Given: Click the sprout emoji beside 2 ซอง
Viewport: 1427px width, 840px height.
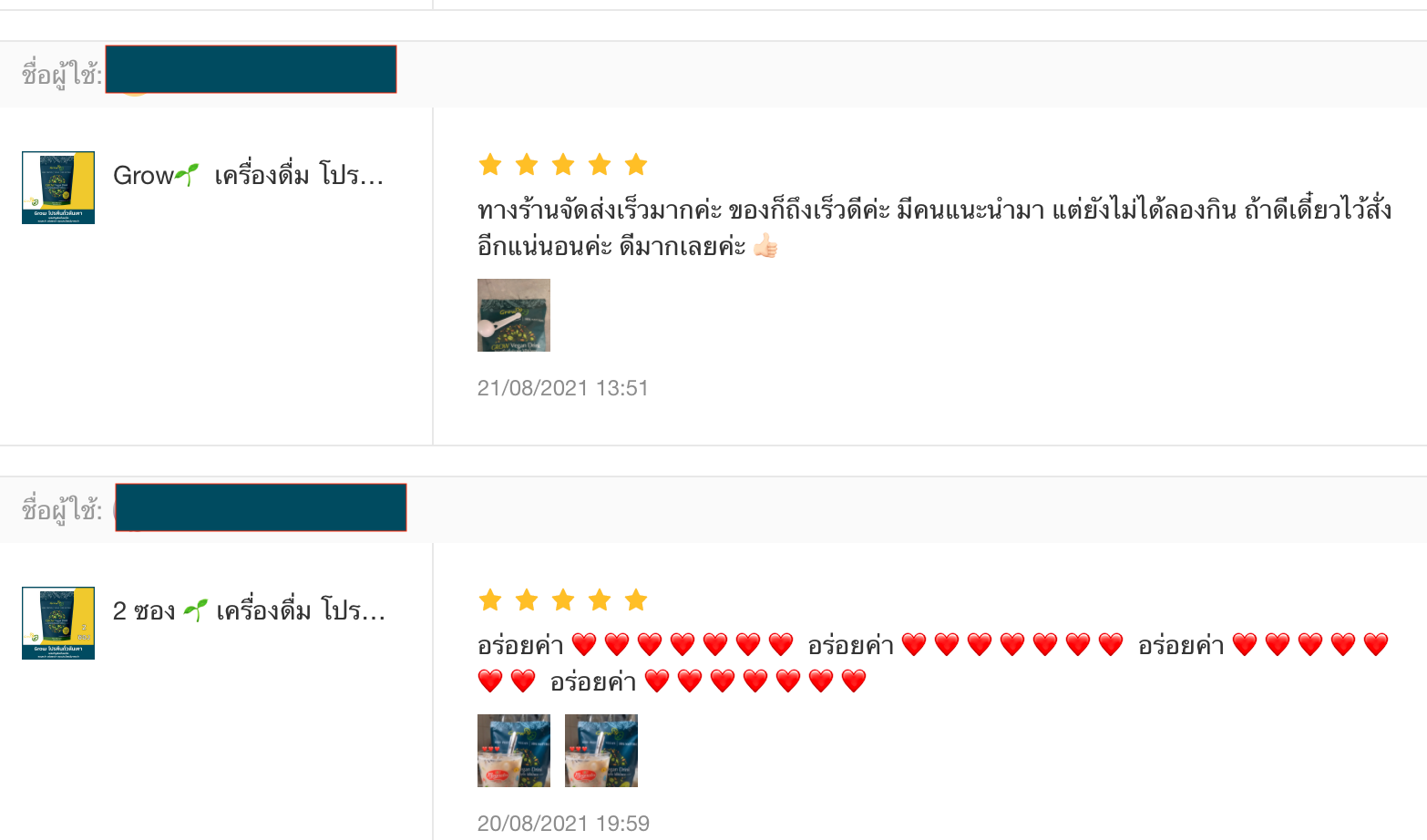Looking at the screenshot, I should click(195, 610).
